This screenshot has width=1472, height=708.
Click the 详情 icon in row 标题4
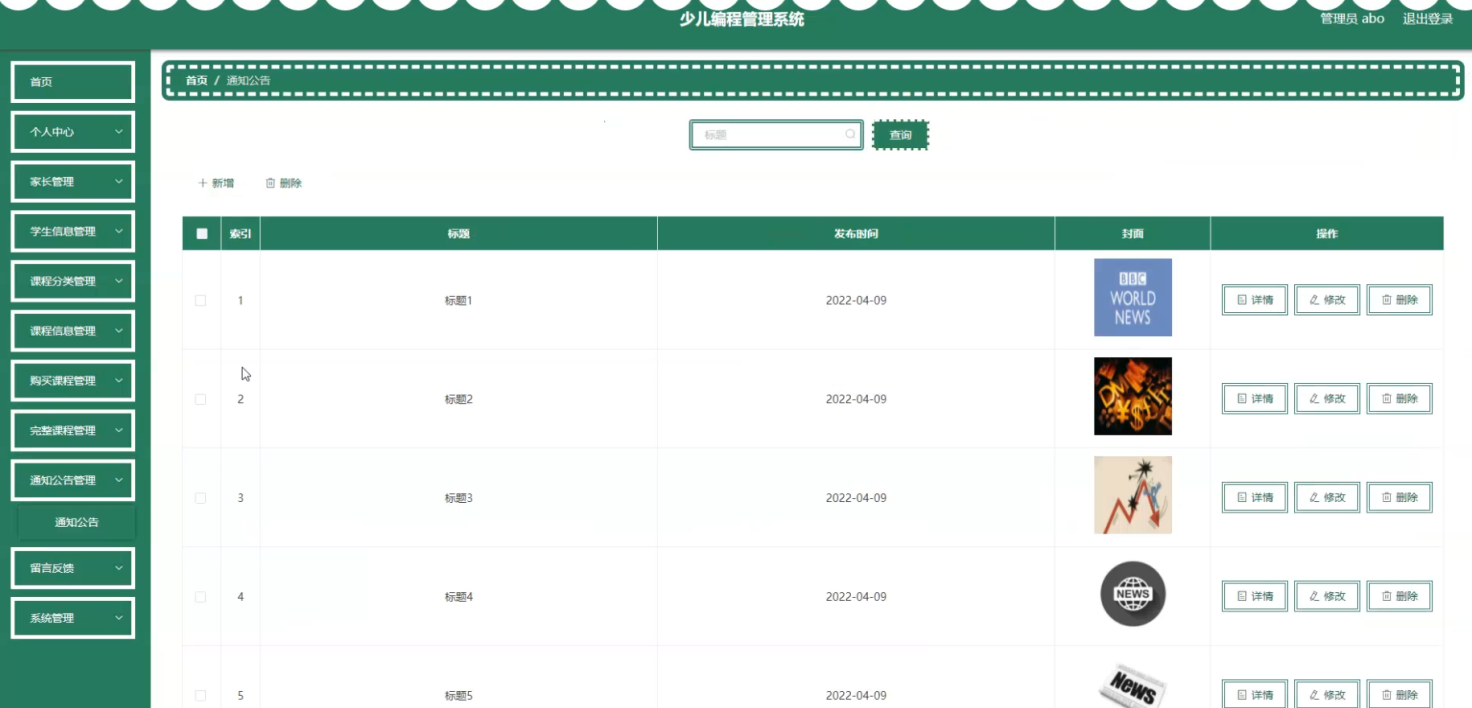pyautogui.click(x=1242, y=596)
